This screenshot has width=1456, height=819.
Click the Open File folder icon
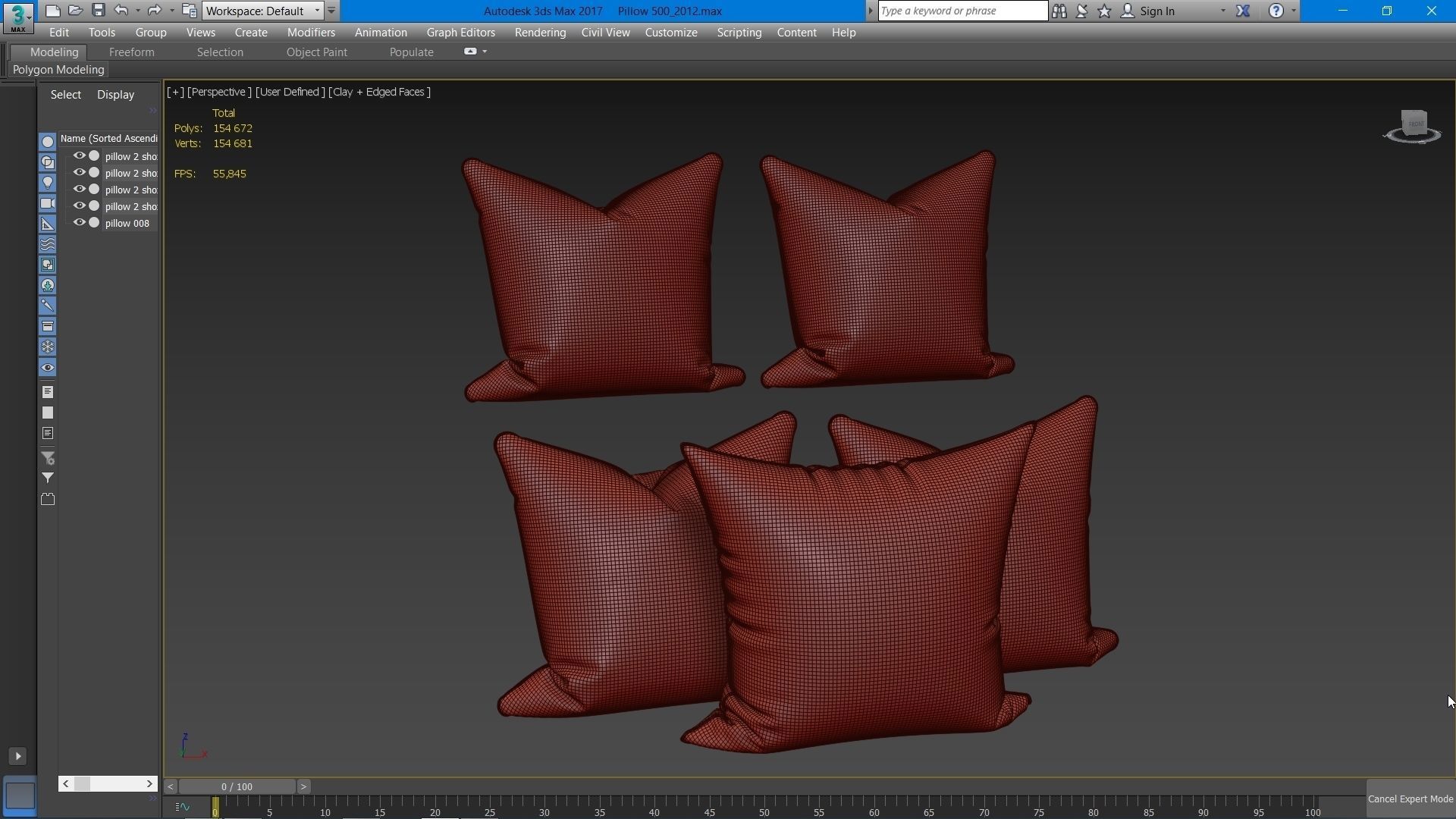(75, 11)
